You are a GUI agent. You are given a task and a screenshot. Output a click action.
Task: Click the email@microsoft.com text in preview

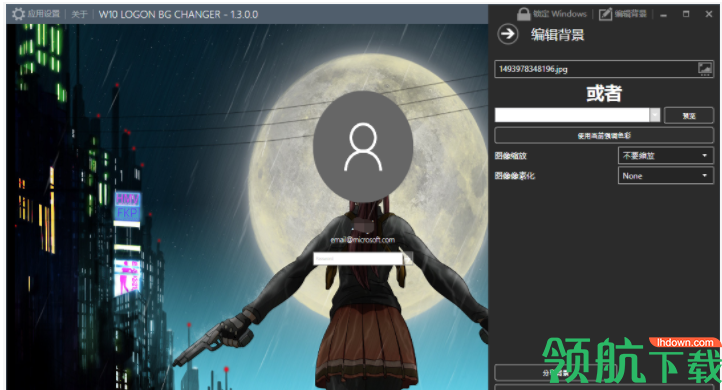362,240
